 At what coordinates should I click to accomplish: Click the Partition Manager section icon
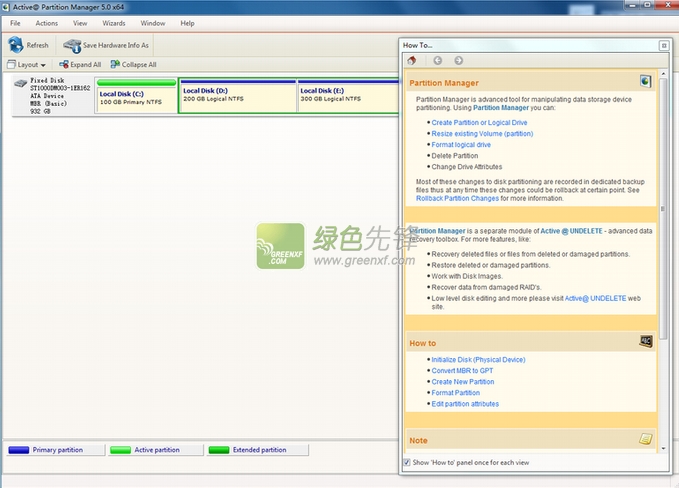[x=645, y=81]
